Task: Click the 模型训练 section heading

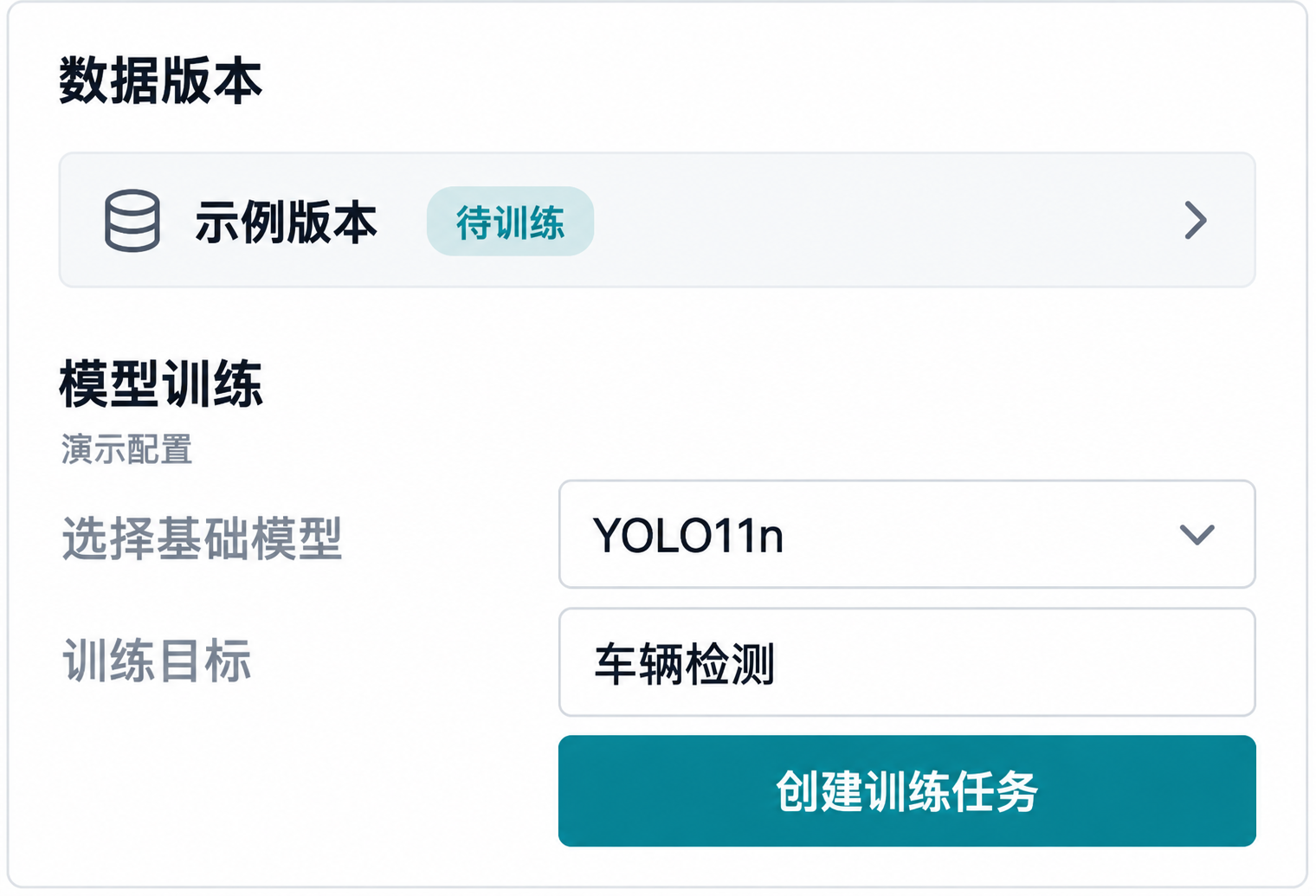Action: tap(161, 384)
